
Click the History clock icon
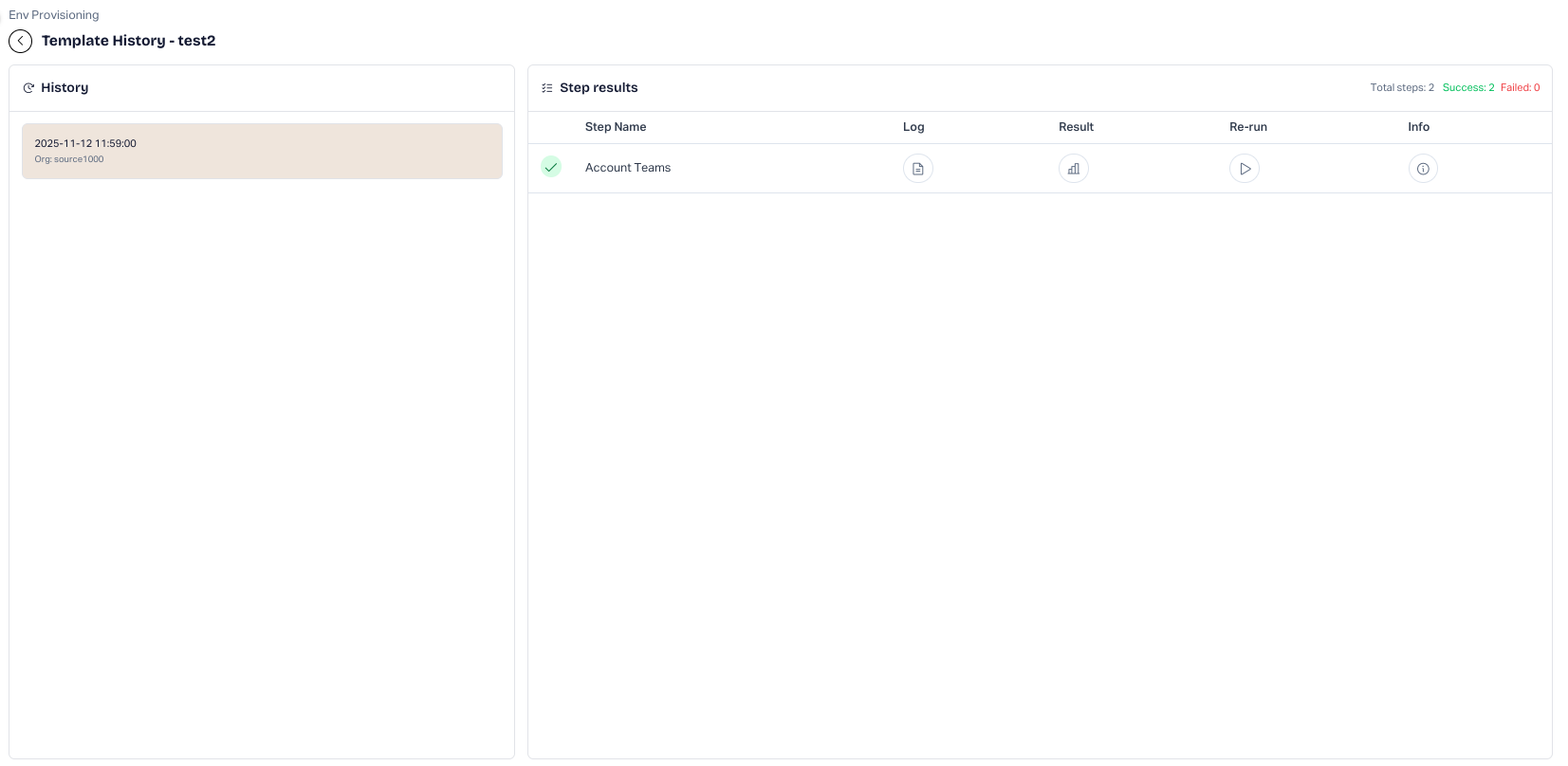point(28,88)
